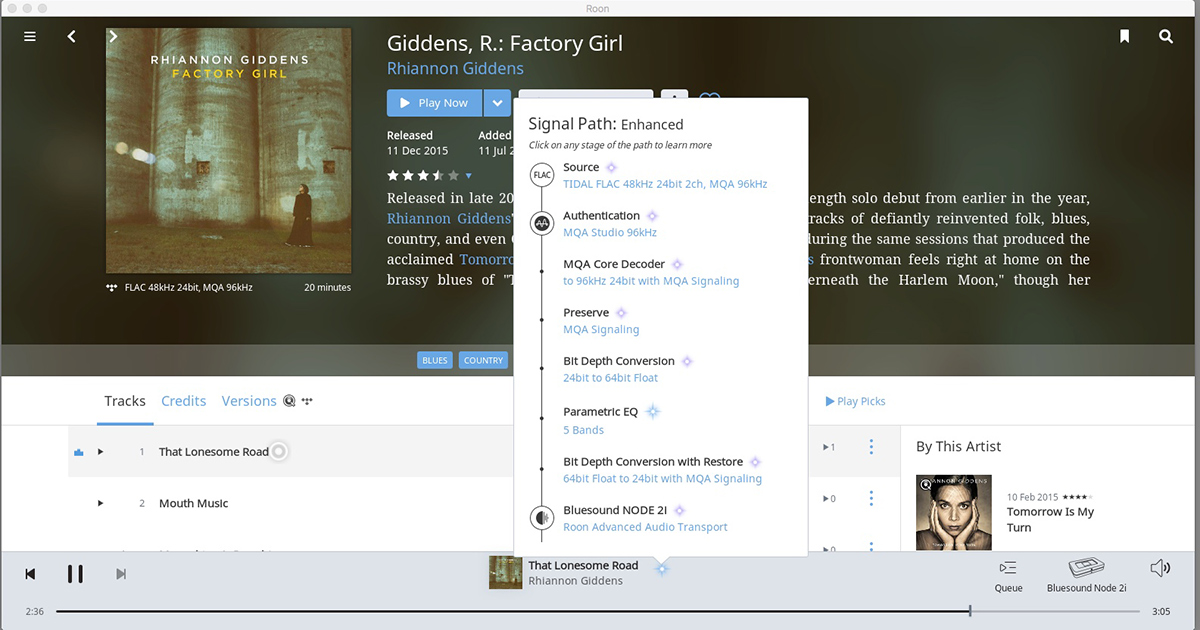Click 64bit Float to 24bit with MQA Signaling
1200x630 pixels.
point(662,479)
